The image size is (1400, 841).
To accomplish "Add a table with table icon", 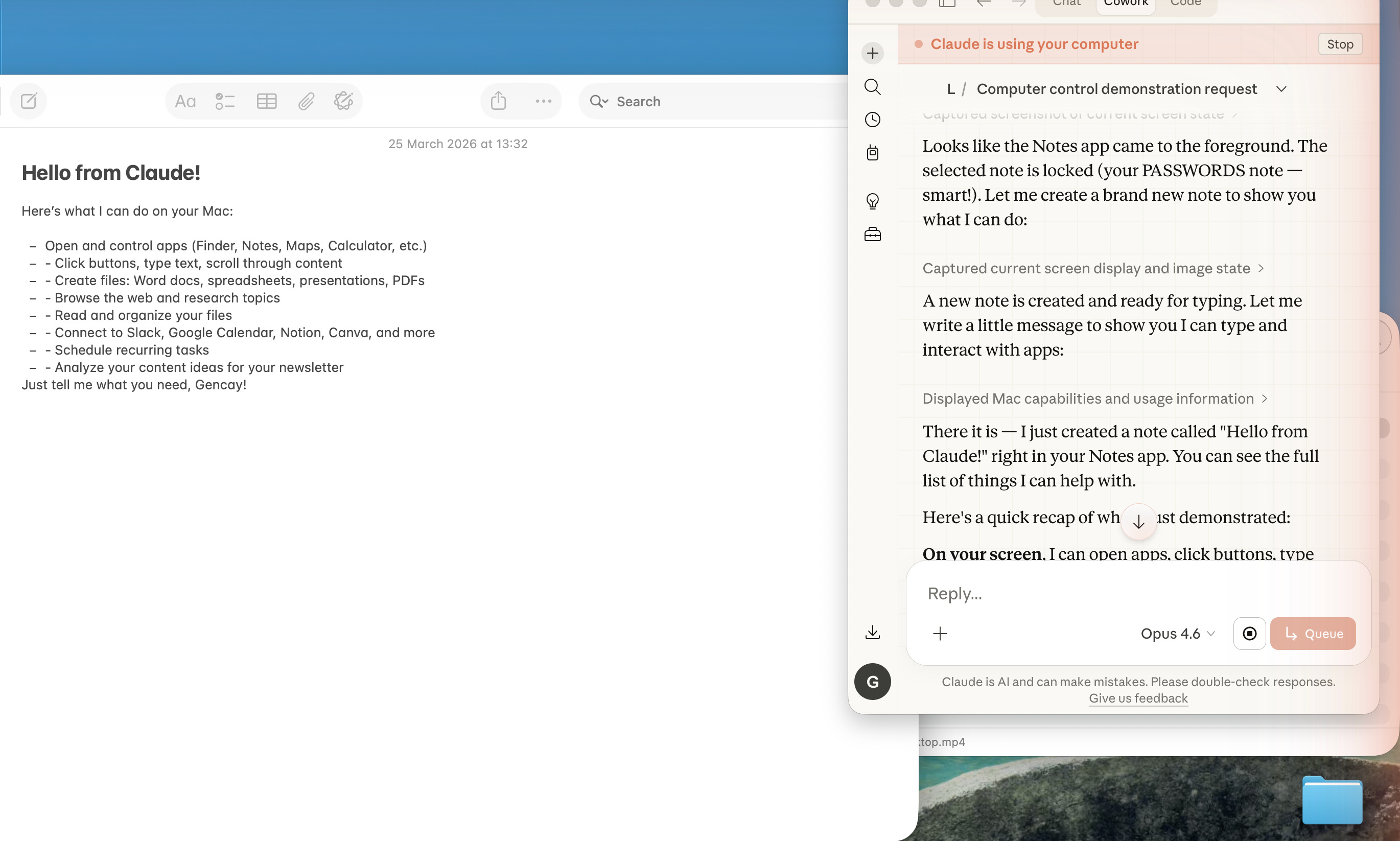I will click(x=266, y=102).
